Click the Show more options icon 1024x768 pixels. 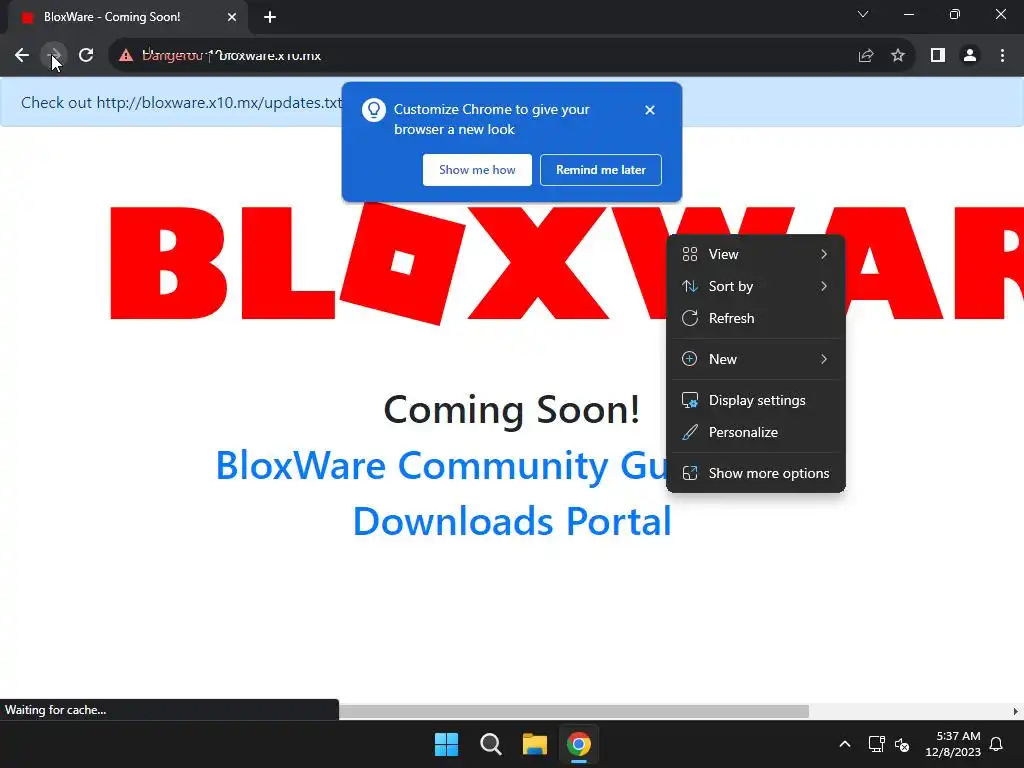tap(690, 473)
